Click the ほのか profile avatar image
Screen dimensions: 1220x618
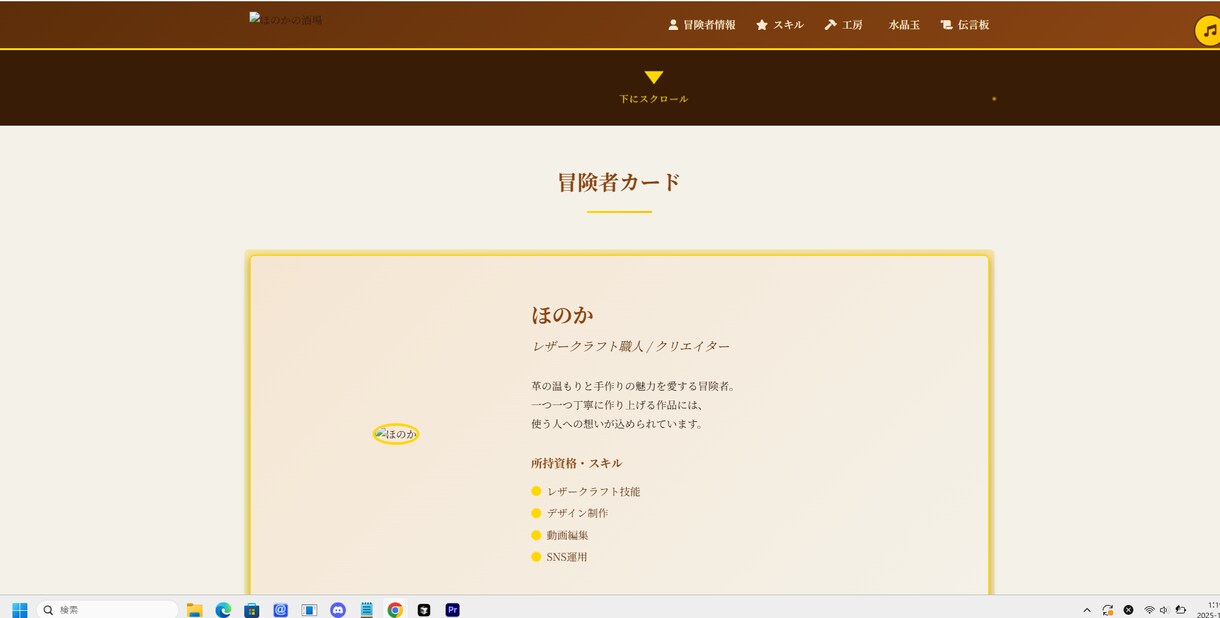coord(396,434)
